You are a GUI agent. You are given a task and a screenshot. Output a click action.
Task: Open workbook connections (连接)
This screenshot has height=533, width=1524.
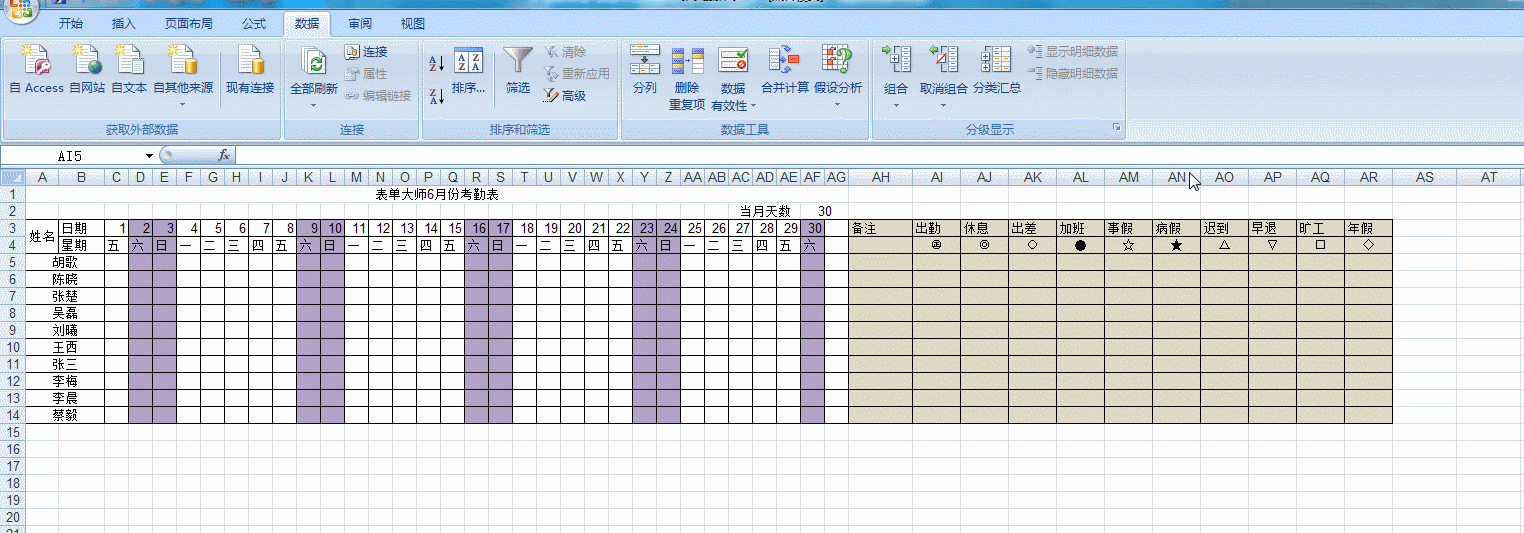click(366, 52)
